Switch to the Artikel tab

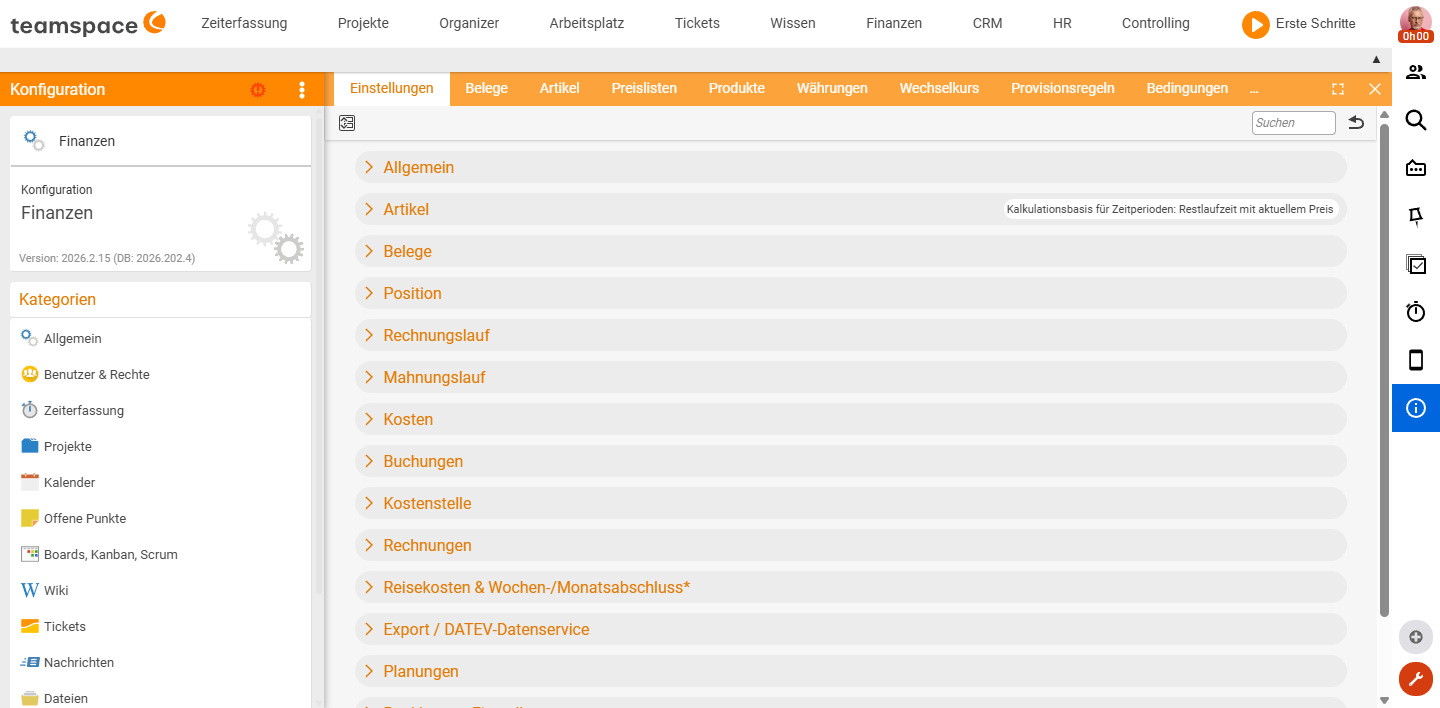click(x=559, y=88)
